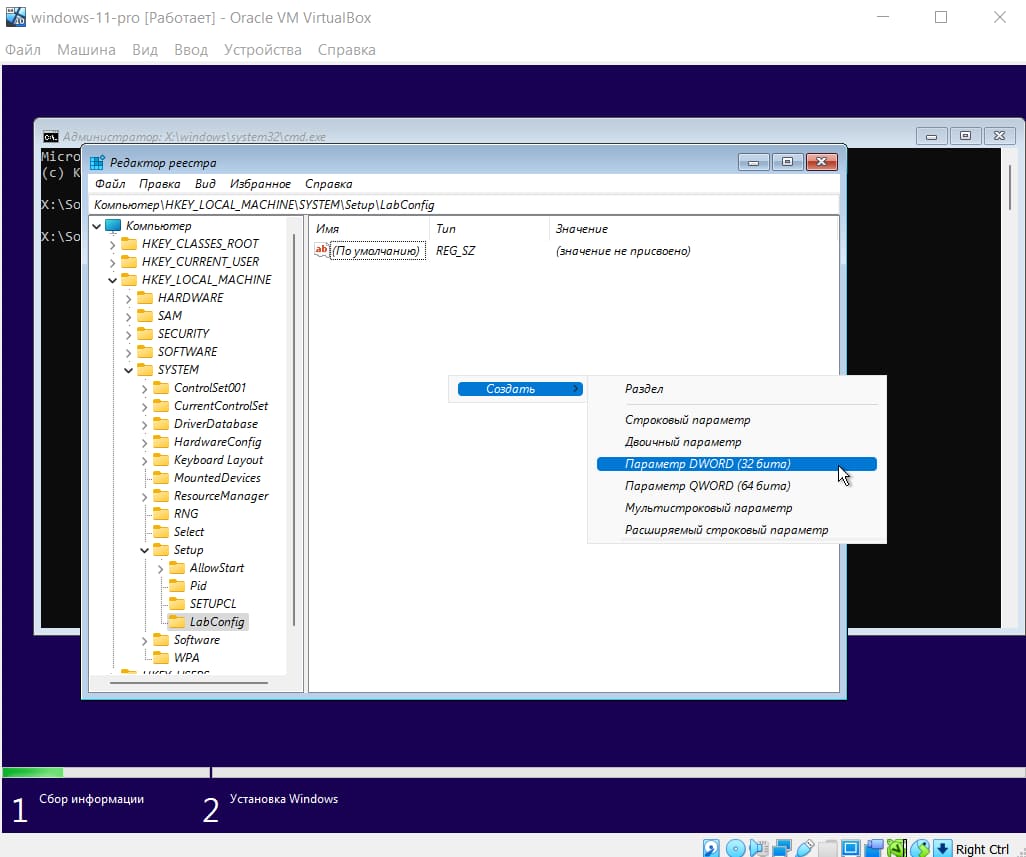Click the Registry Editor title bar icon
This screenshot has height=857, width=1026.
click(97, 163)
